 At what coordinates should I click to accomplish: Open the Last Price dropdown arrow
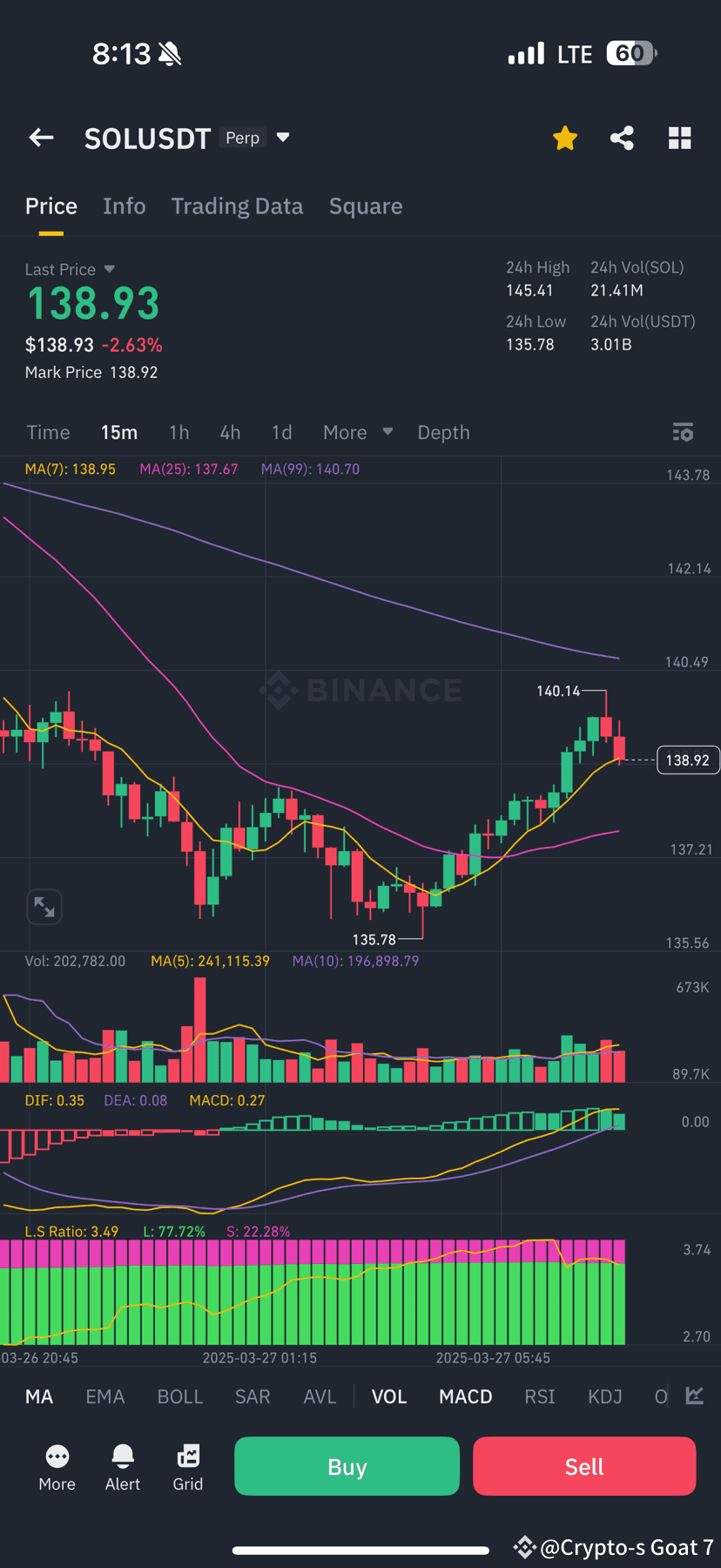tap(109, 269)
